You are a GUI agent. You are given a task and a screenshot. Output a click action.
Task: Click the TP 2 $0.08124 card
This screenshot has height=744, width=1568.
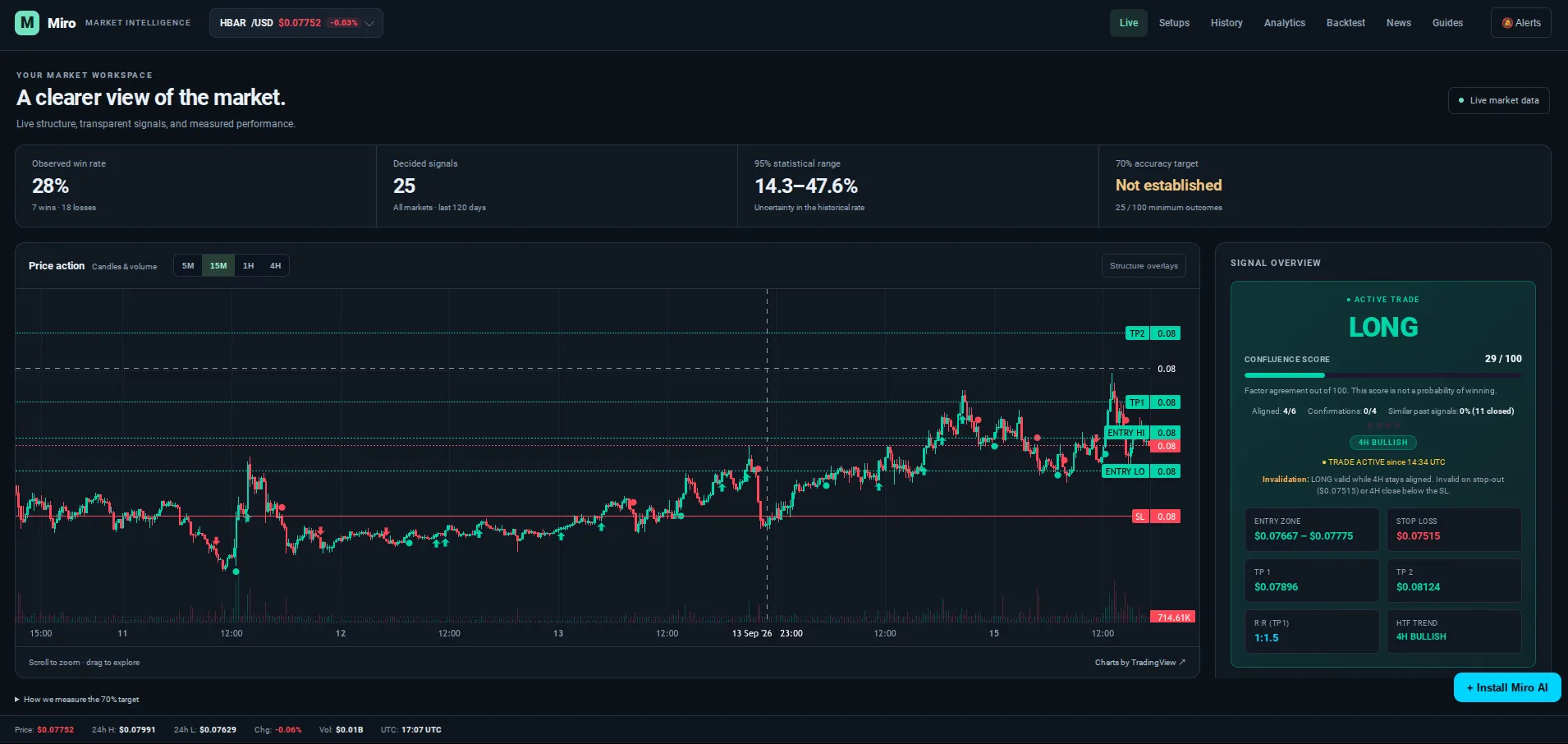click(x=1454, y=581)
